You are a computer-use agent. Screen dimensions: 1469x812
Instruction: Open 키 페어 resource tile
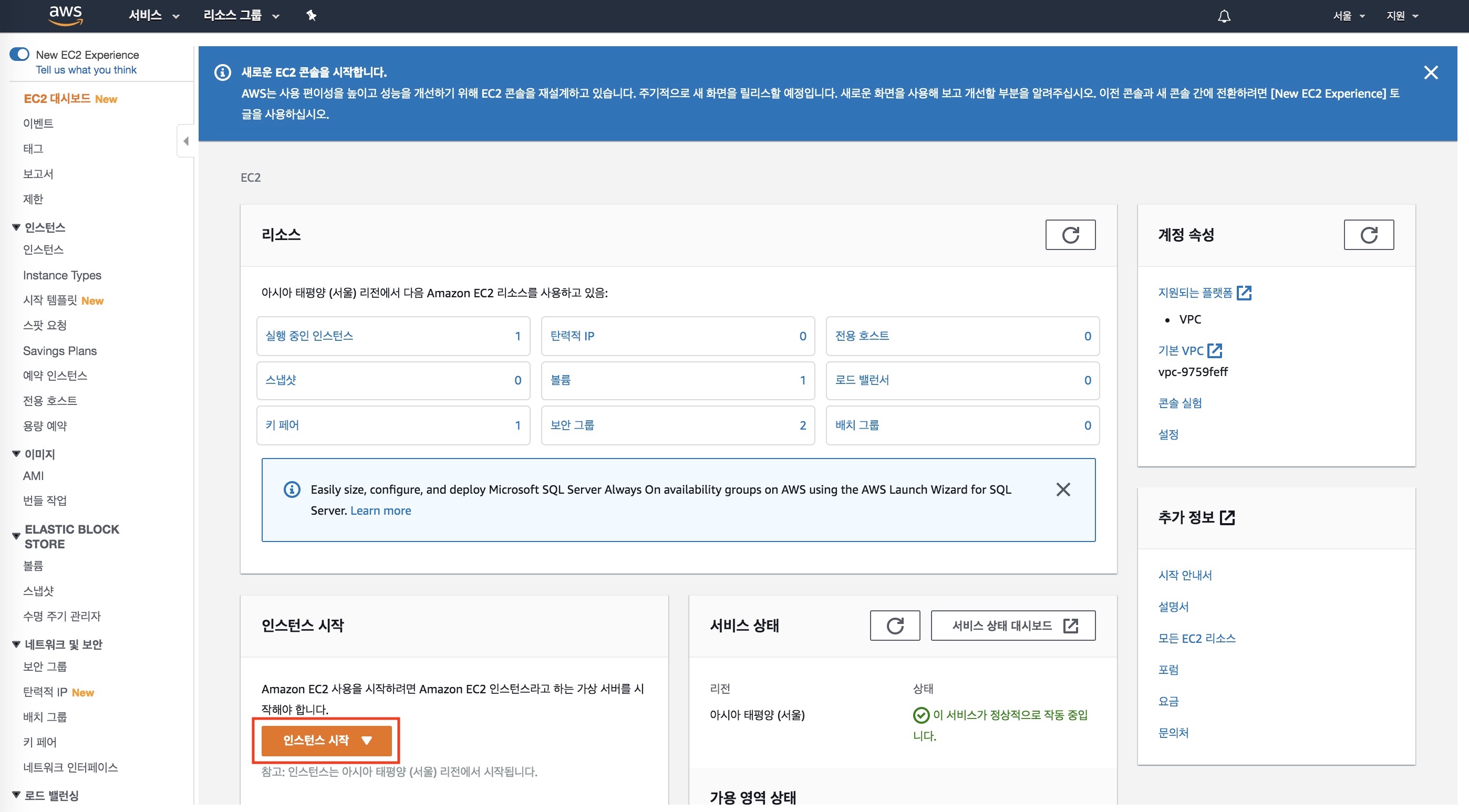pyautogui.click(x=394, y=425)
